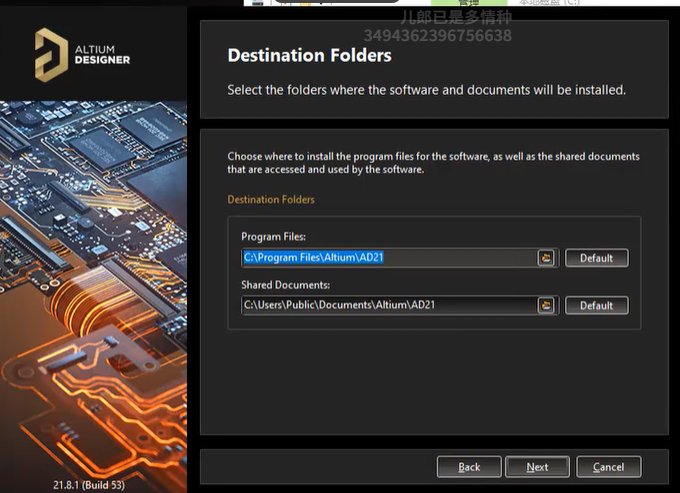This screenshot has width=680, height=493.
Task: Click the '21.8.1 (Build 53)' version text
Action: click(x=89, y=485)
